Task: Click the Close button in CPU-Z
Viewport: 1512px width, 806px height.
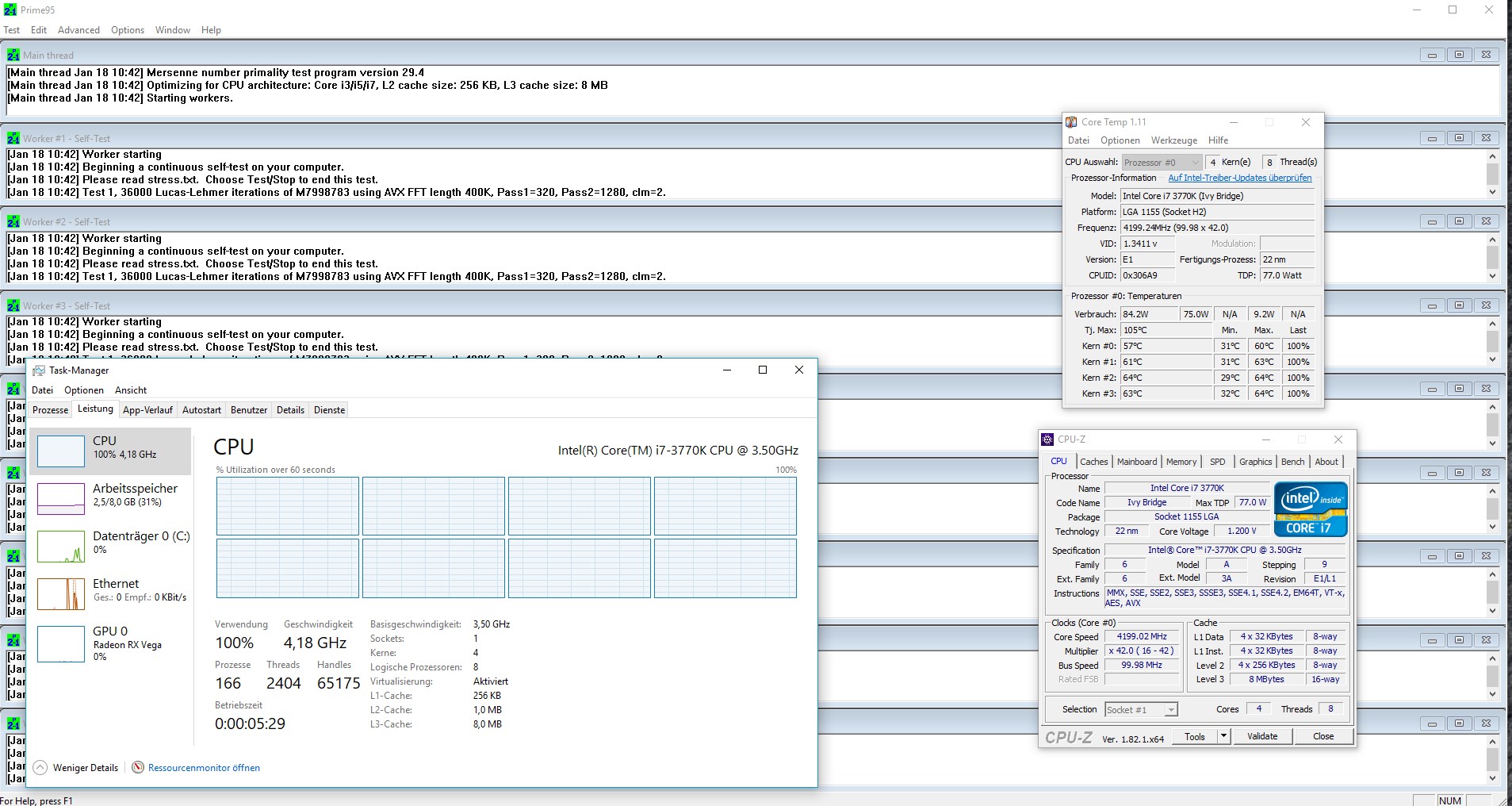Action: [1323, 736]
